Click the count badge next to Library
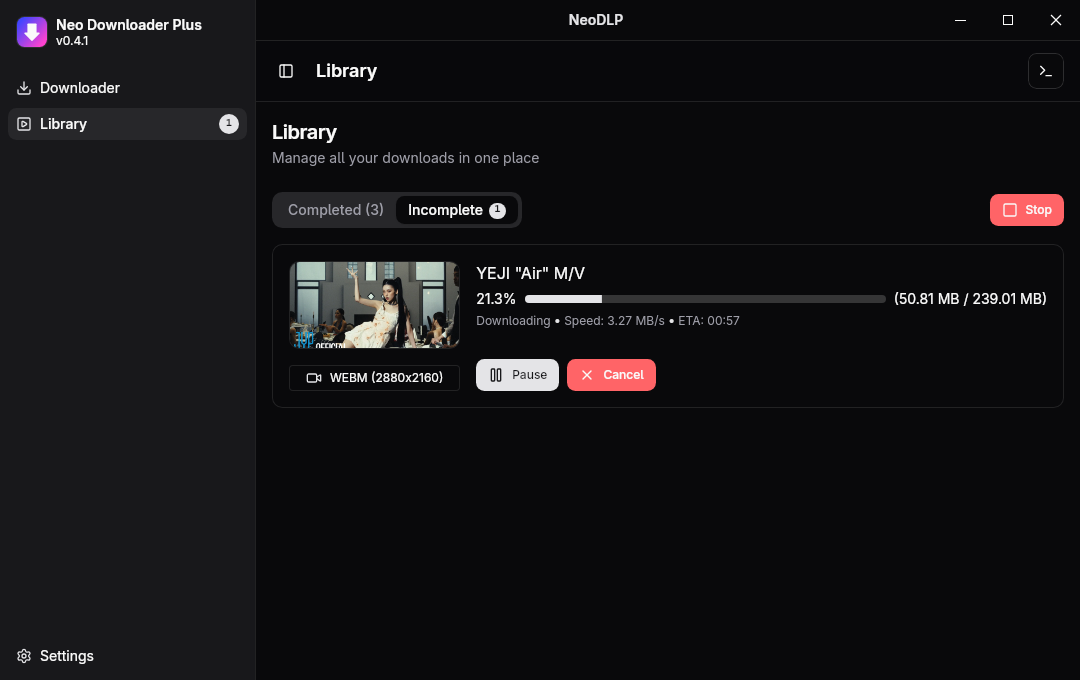1080x680 pixels. point(228,124)
